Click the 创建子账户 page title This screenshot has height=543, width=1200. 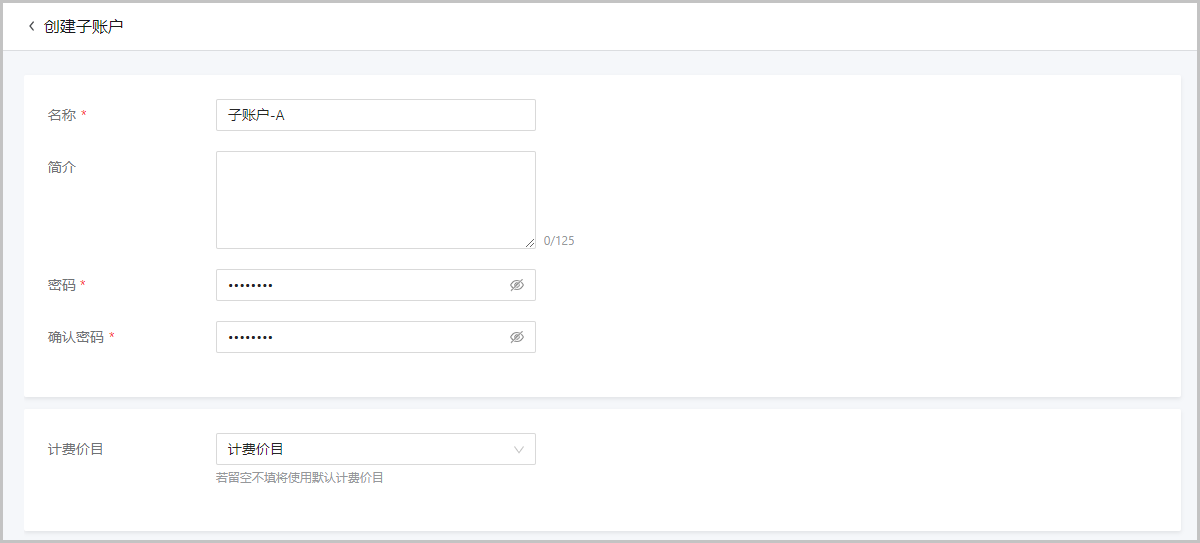pos(84,26)
